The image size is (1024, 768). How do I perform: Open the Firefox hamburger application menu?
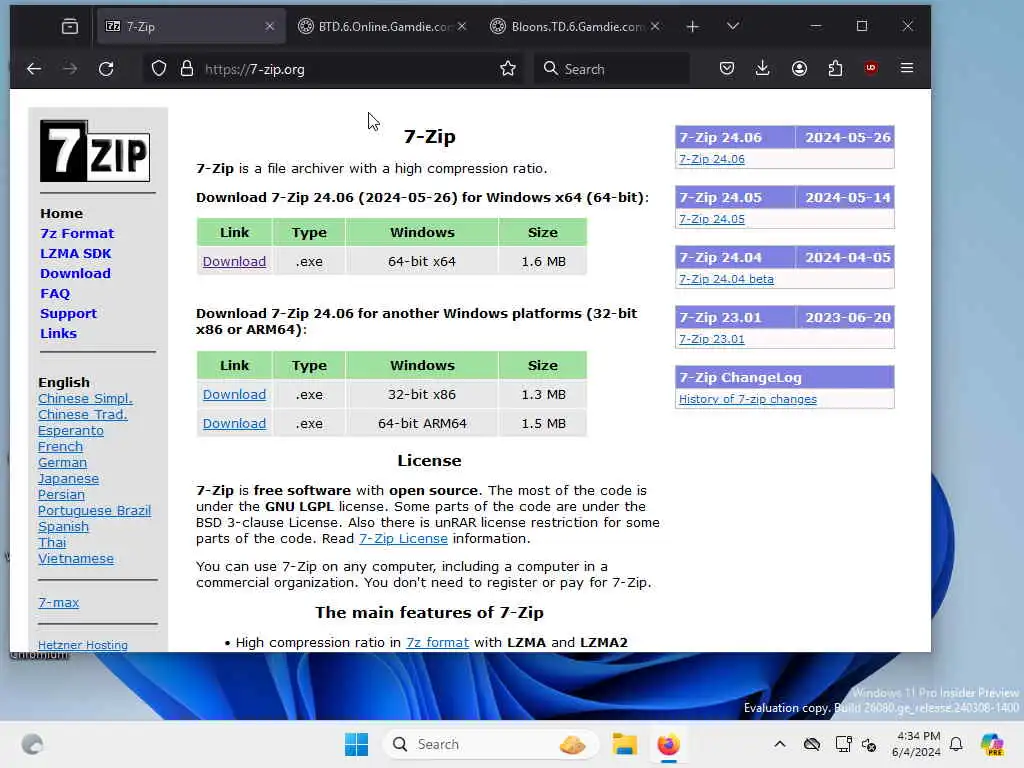907,68
